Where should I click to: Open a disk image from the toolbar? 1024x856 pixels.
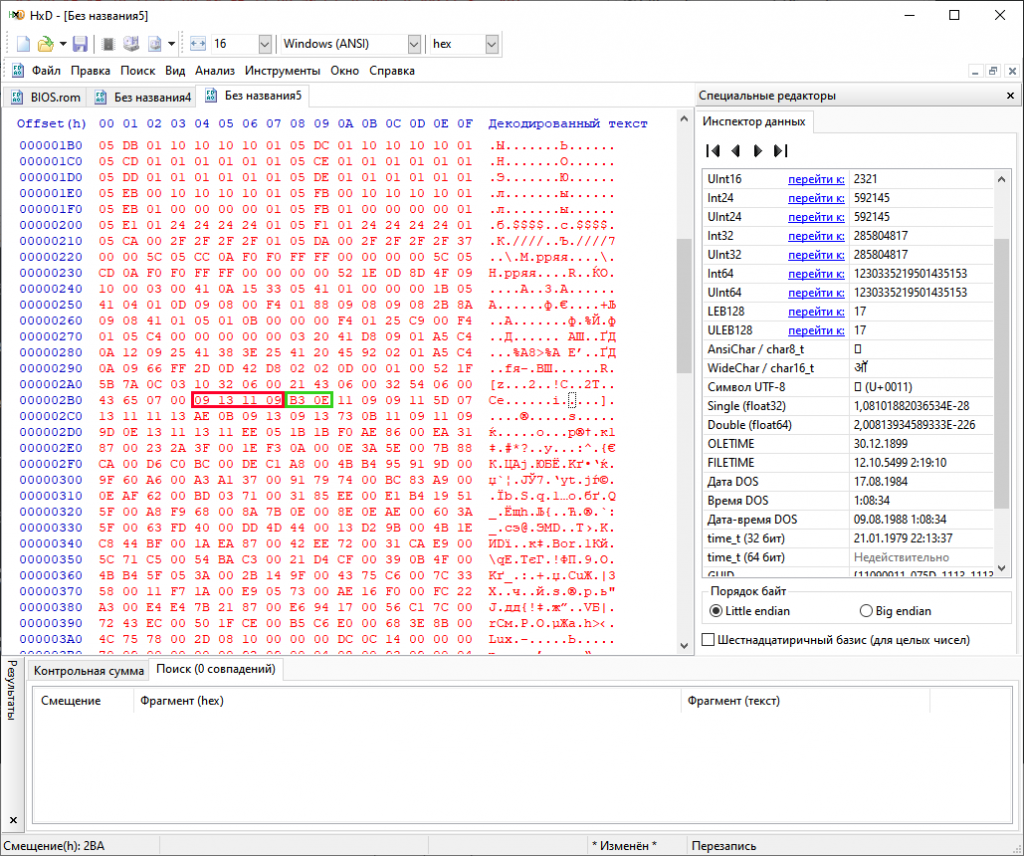[x=155, y=44]
